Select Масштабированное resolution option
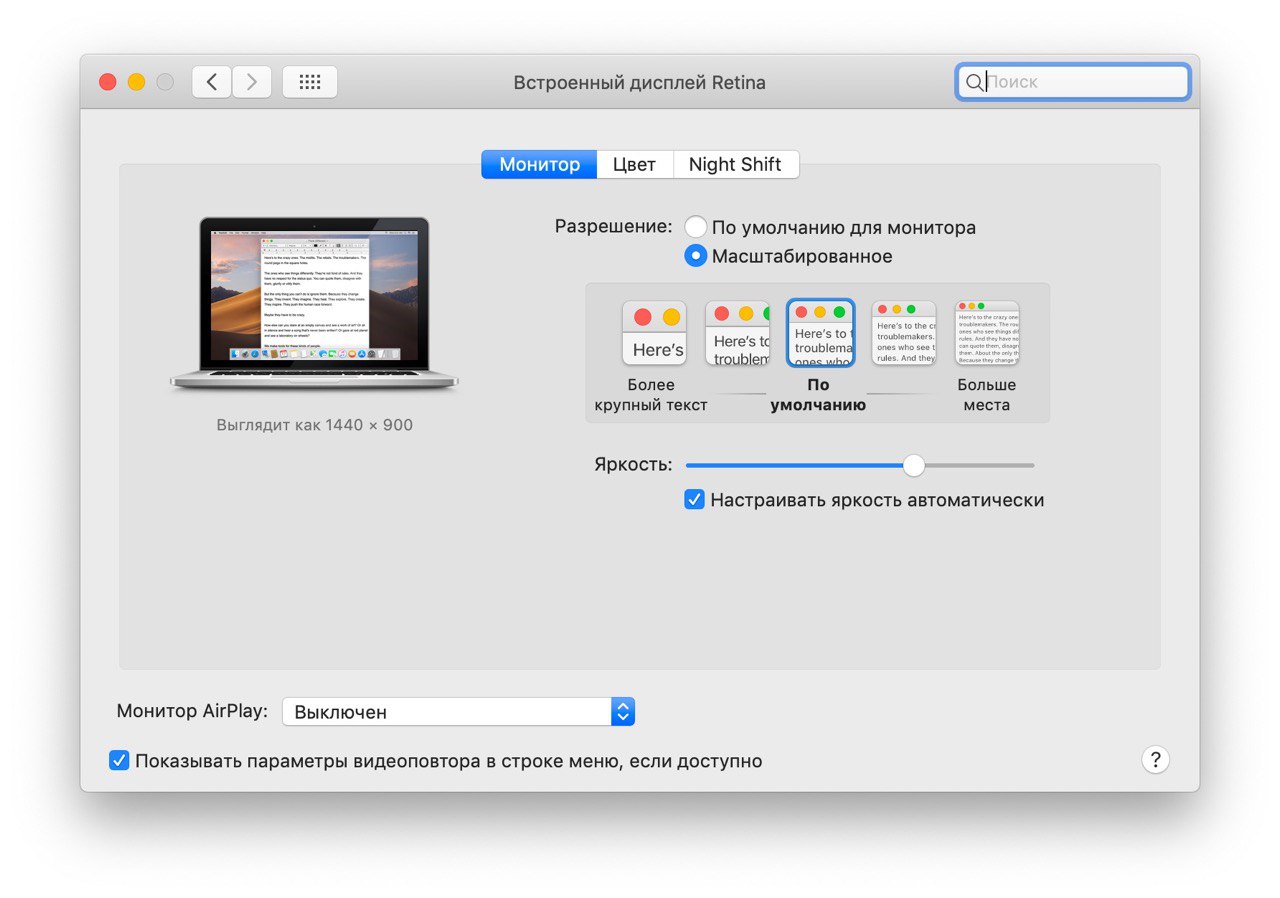The image size is (1280, 898). 695,256
